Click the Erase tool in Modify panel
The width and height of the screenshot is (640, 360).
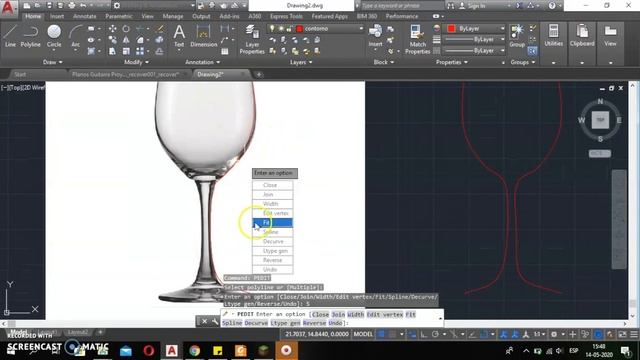coord(160,29)
